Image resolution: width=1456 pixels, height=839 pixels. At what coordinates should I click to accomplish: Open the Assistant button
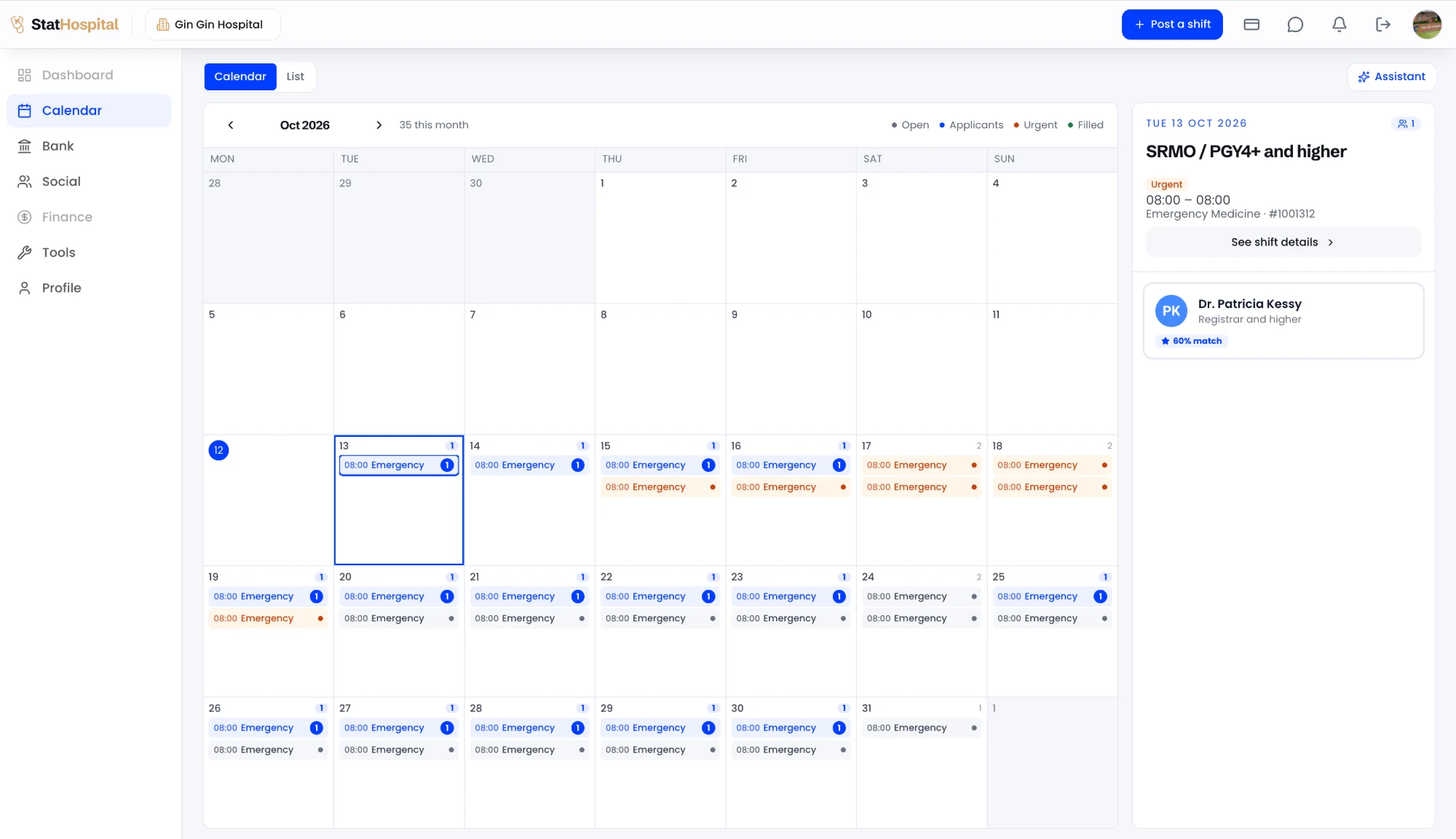1391,76
